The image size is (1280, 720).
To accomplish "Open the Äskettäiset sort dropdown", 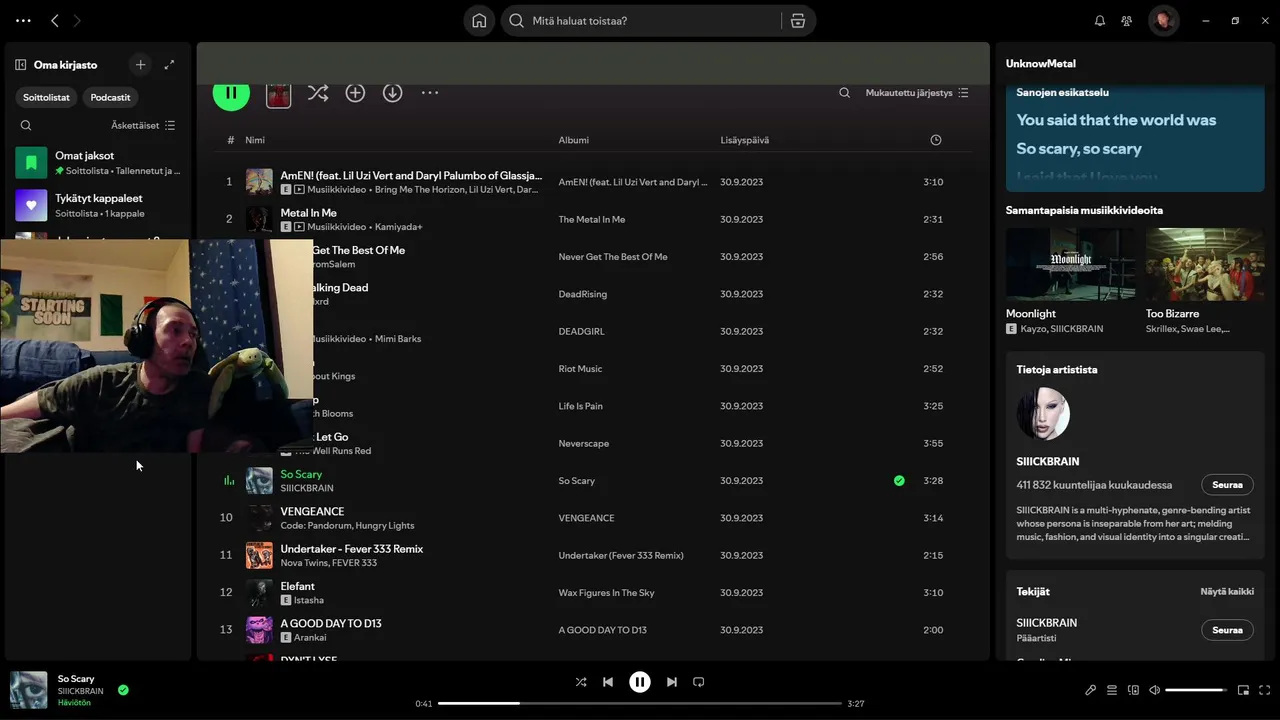I will [143, 125].
